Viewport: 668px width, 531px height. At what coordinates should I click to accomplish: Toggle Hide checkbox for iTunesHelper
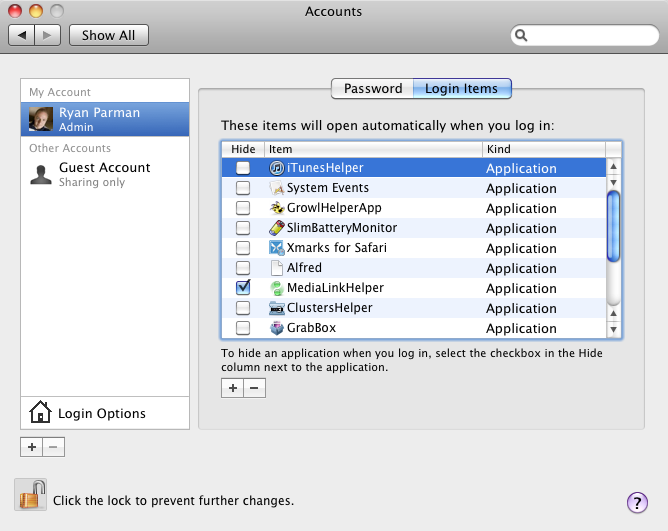coord(243,168)
